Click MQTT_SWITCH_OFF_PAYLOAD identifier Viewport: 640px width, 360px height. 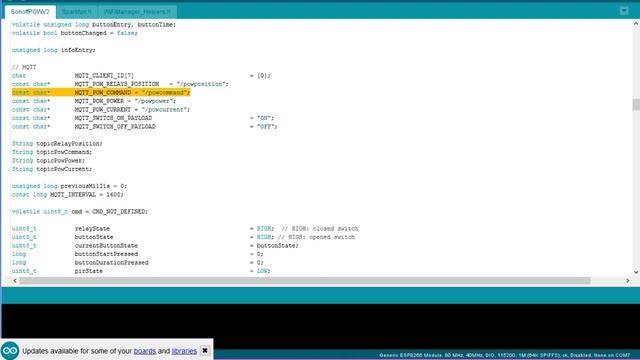click(x=115, y=127)
